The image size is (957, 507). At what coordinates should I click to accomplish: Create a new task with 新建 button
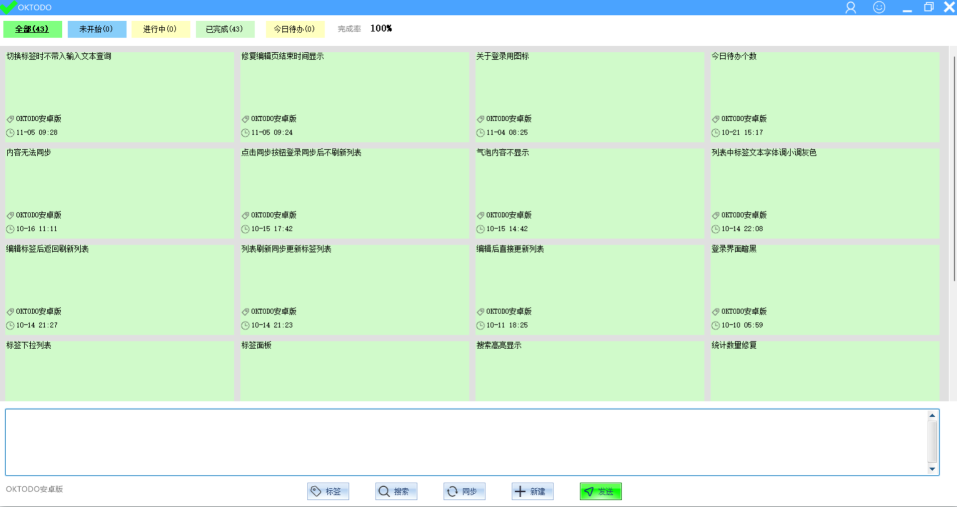(x=532, y=491)
